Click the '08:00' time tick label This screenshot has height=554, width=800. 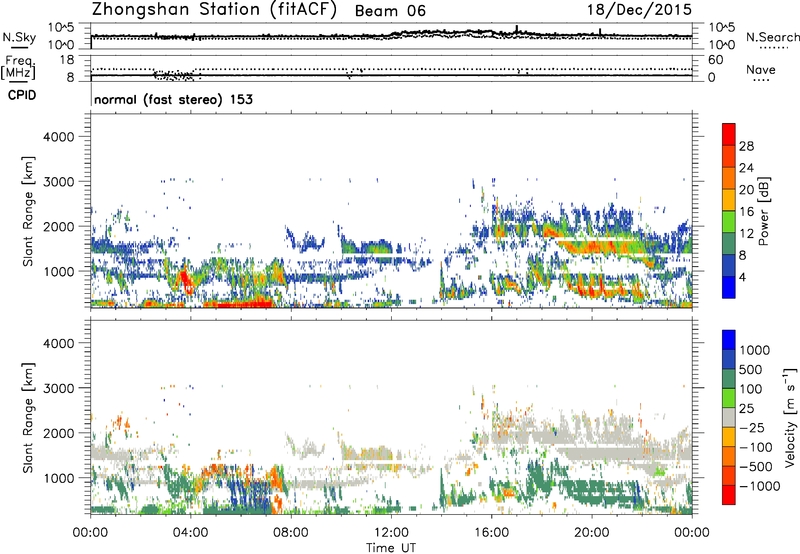click(291, 533)
